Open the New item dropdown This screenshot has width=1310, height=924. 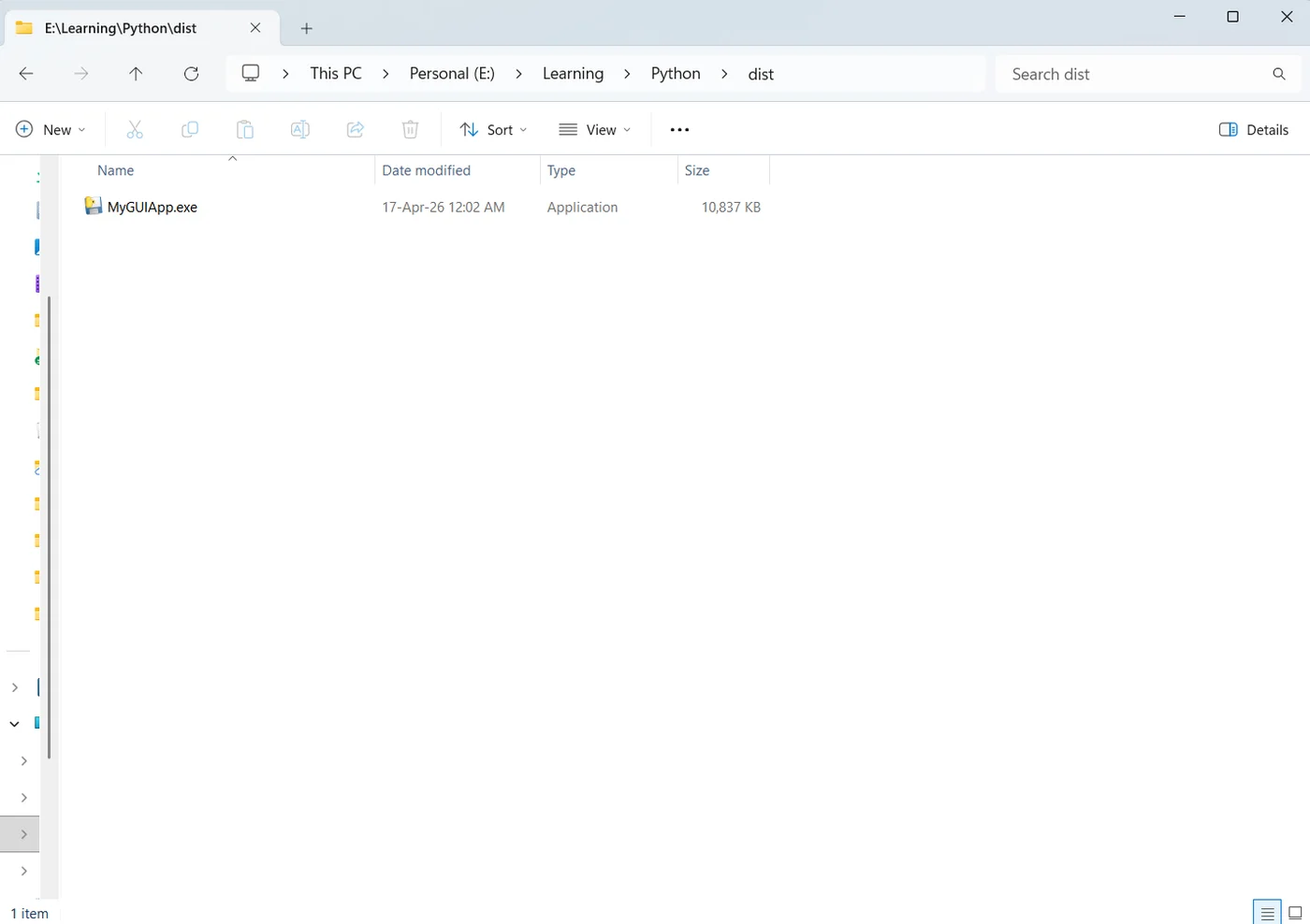[51, 130]
